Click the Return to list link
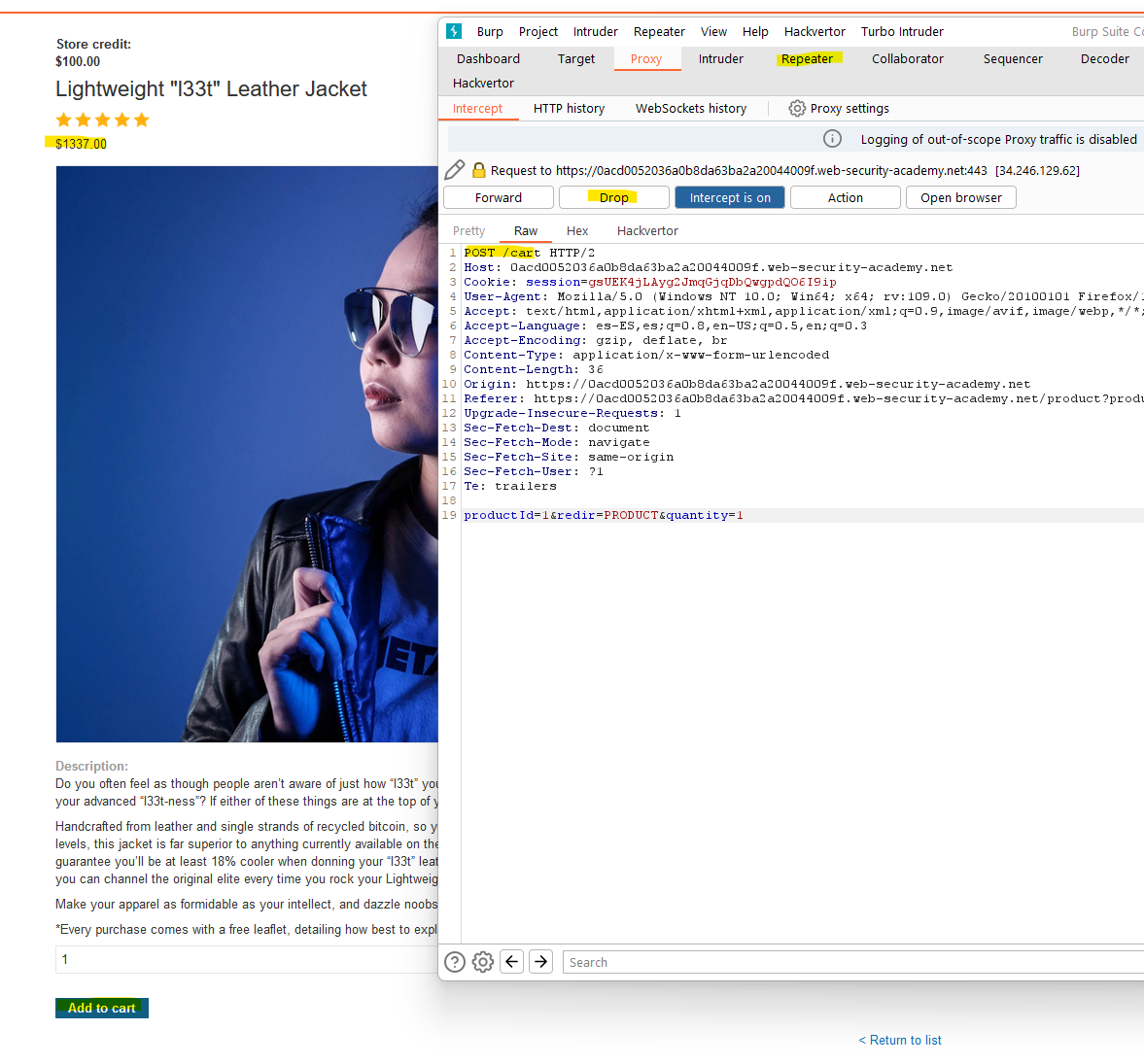1144x1064 pixels. 900,1040
